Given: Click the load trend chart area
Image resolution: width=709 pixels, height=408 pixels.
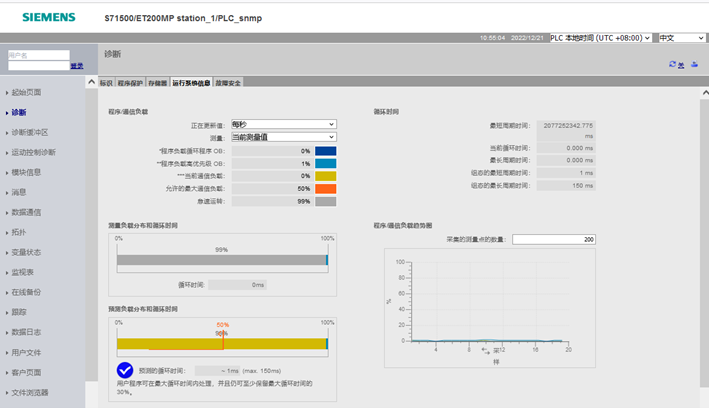Looking at the screenshot, I should coord(490,308).
